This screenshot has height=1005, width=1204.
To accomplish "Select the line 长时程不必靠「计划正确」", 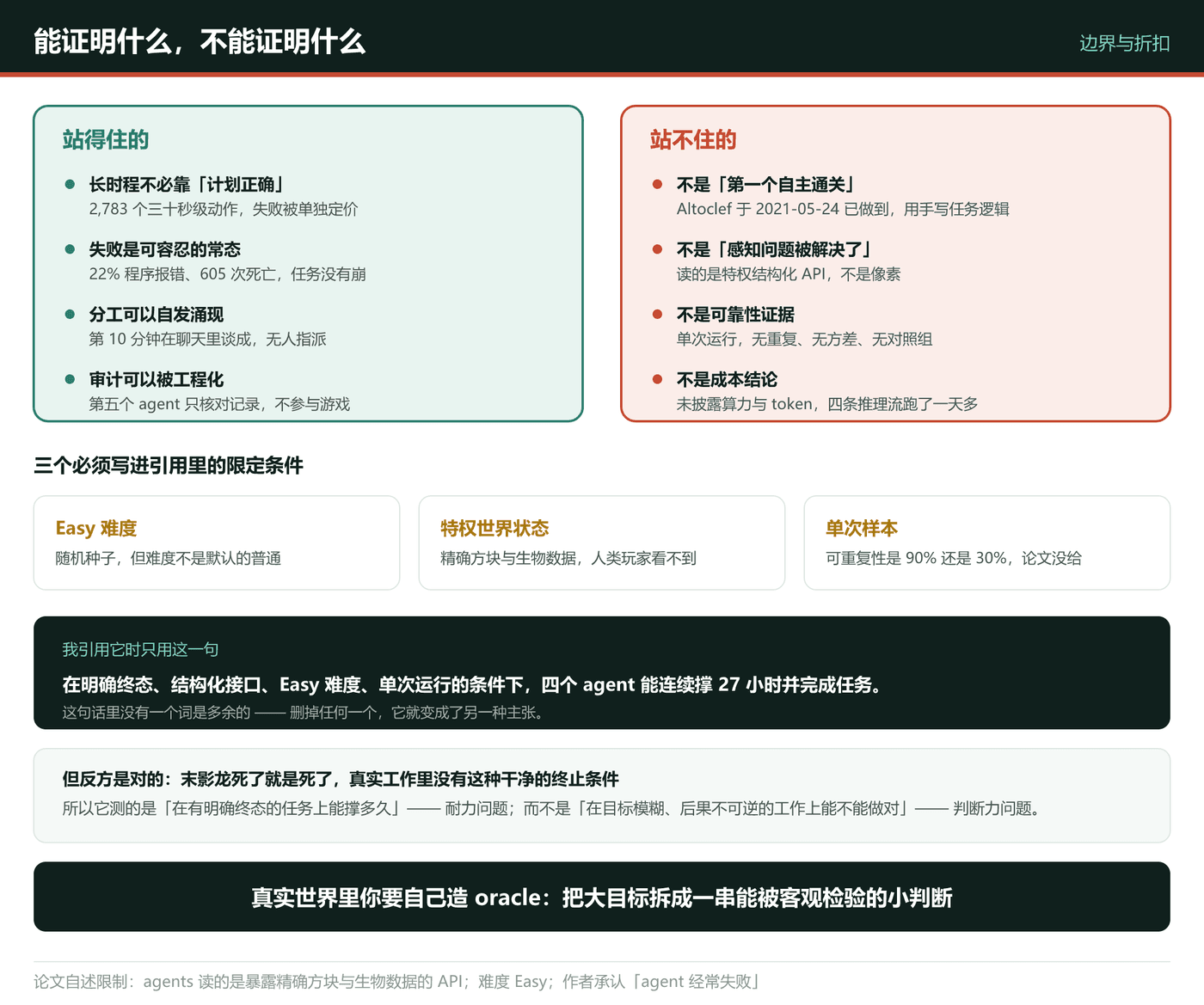I will (188, 184).
